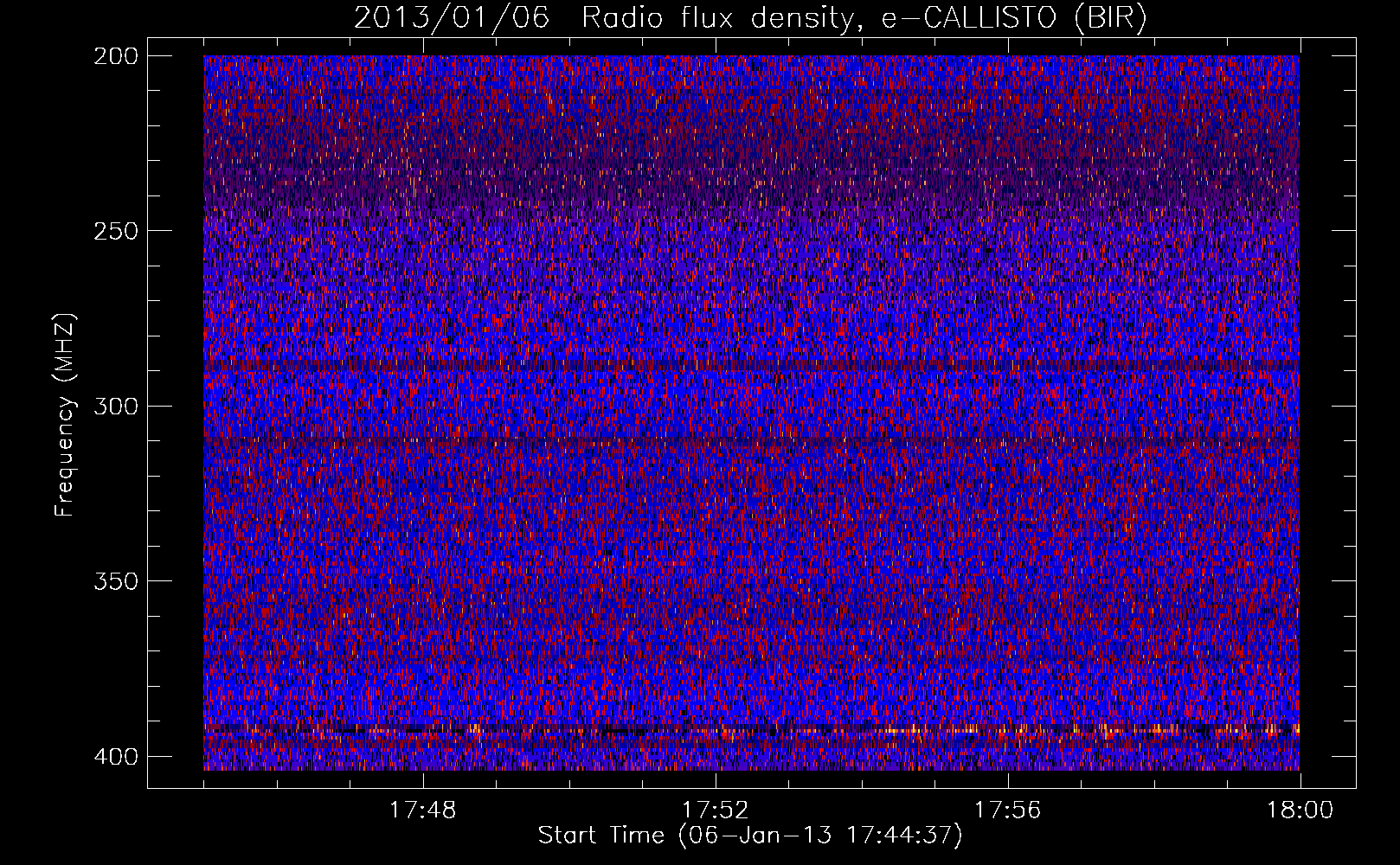Click the '17:56' time tick label

tap(1007, 811)
